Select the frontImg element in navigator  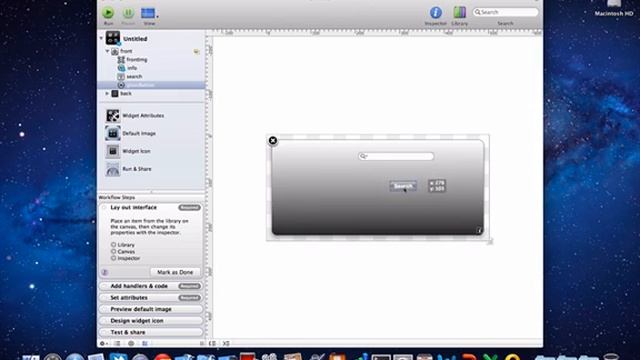[x=151, y=60]
